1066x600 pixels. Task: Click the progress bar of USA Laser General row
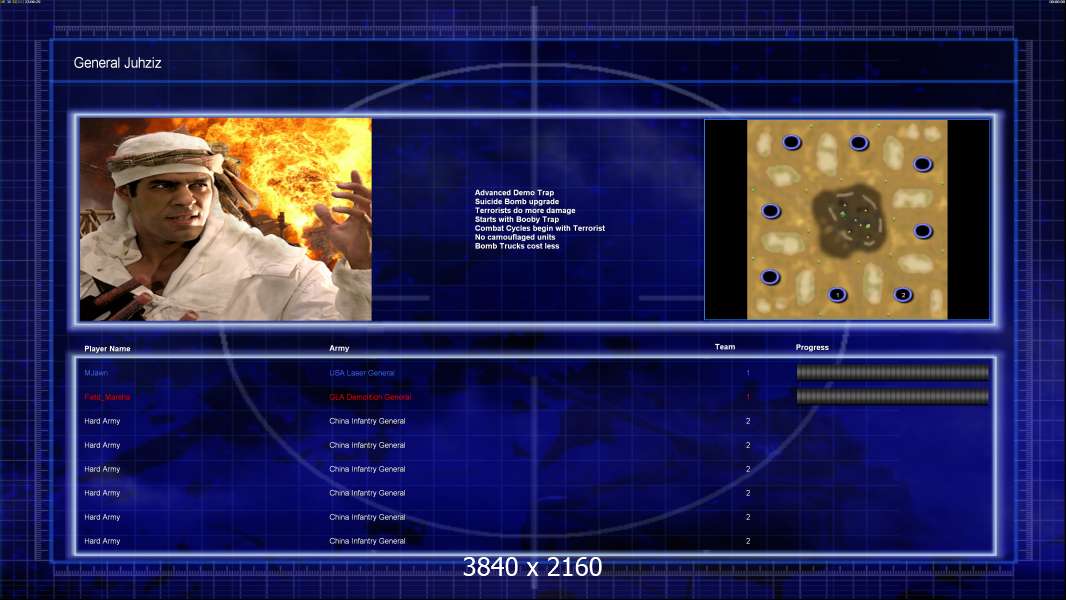893,372
